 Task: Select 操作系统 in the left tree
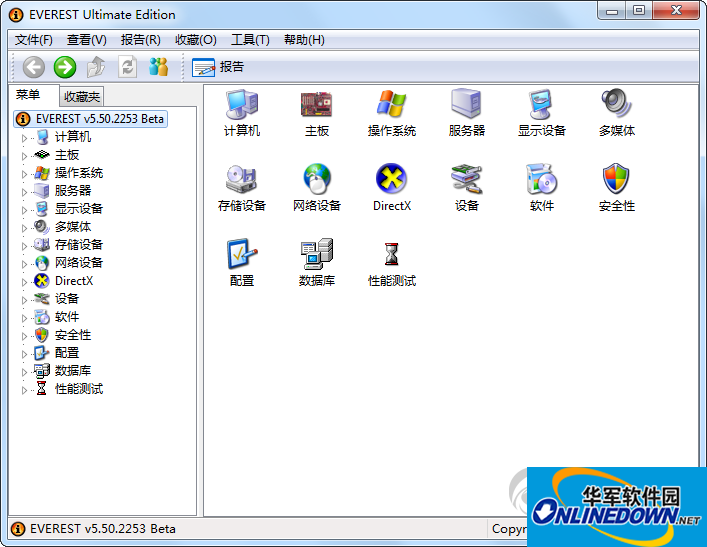point(79,173)
